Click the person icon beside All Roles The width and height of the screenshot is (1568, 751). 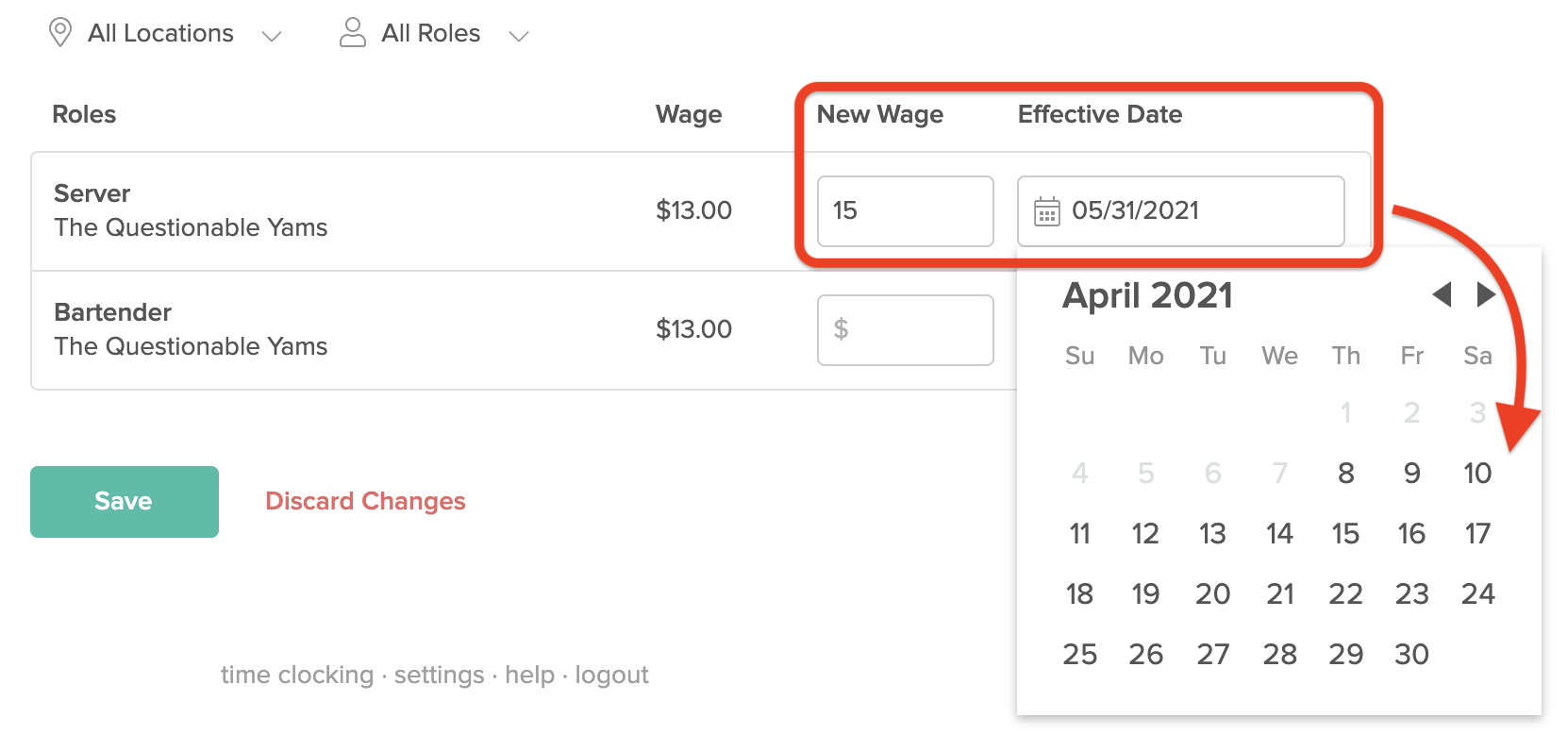coord(352,33)
